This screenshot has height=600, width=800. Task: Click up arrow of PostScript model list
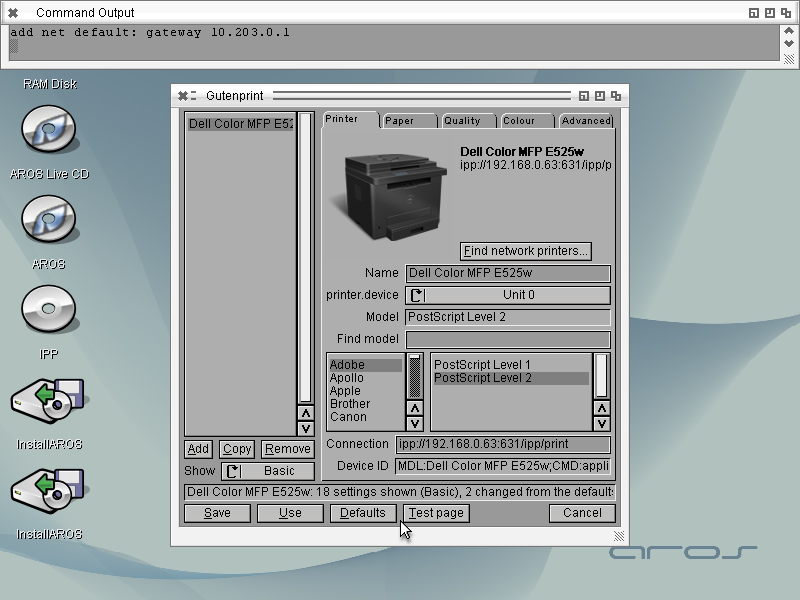click(x=602, y=408)
